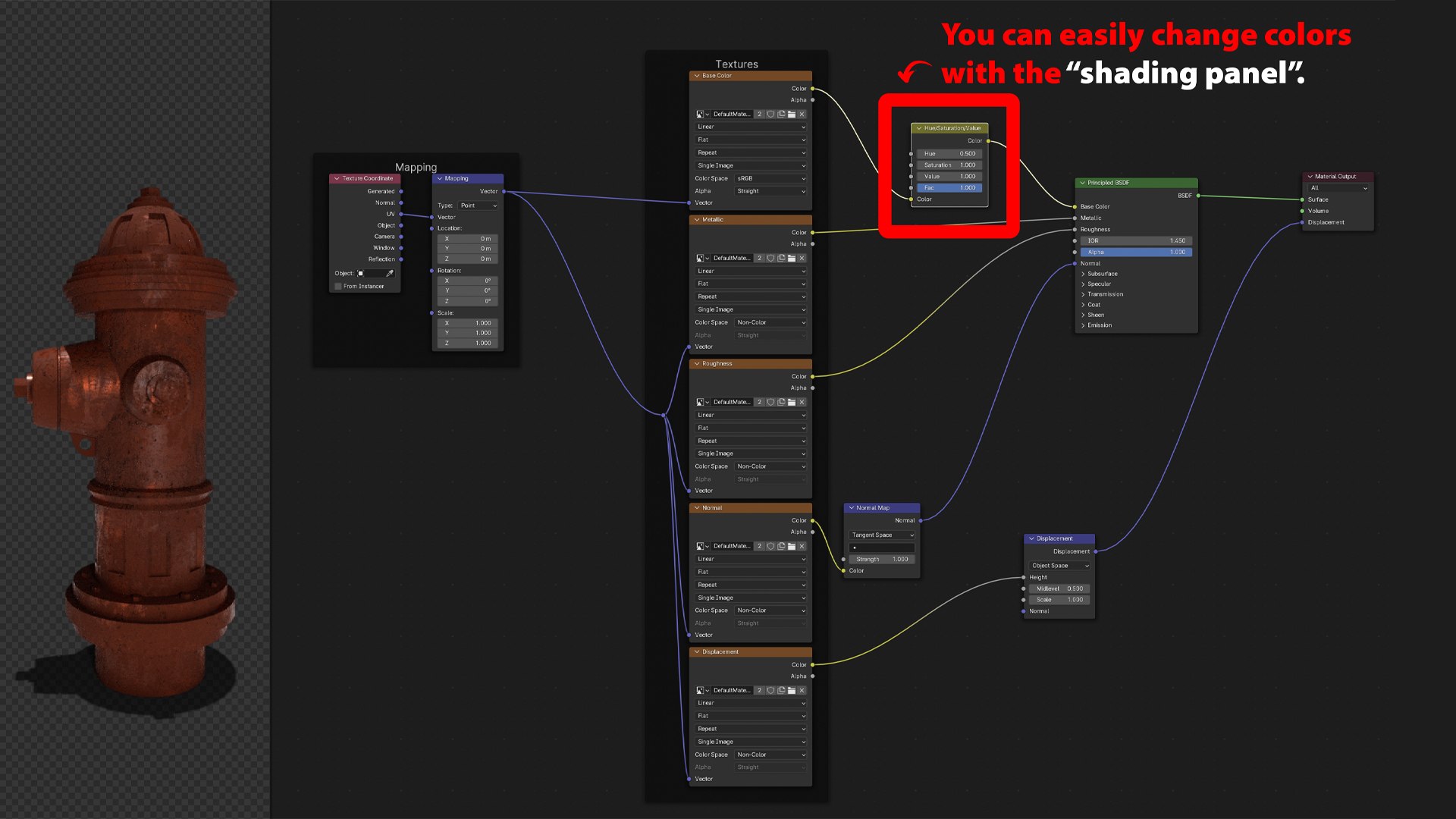Click the Hue value slider
This screenshot has width=1456, height=819.
coord(949,154)
